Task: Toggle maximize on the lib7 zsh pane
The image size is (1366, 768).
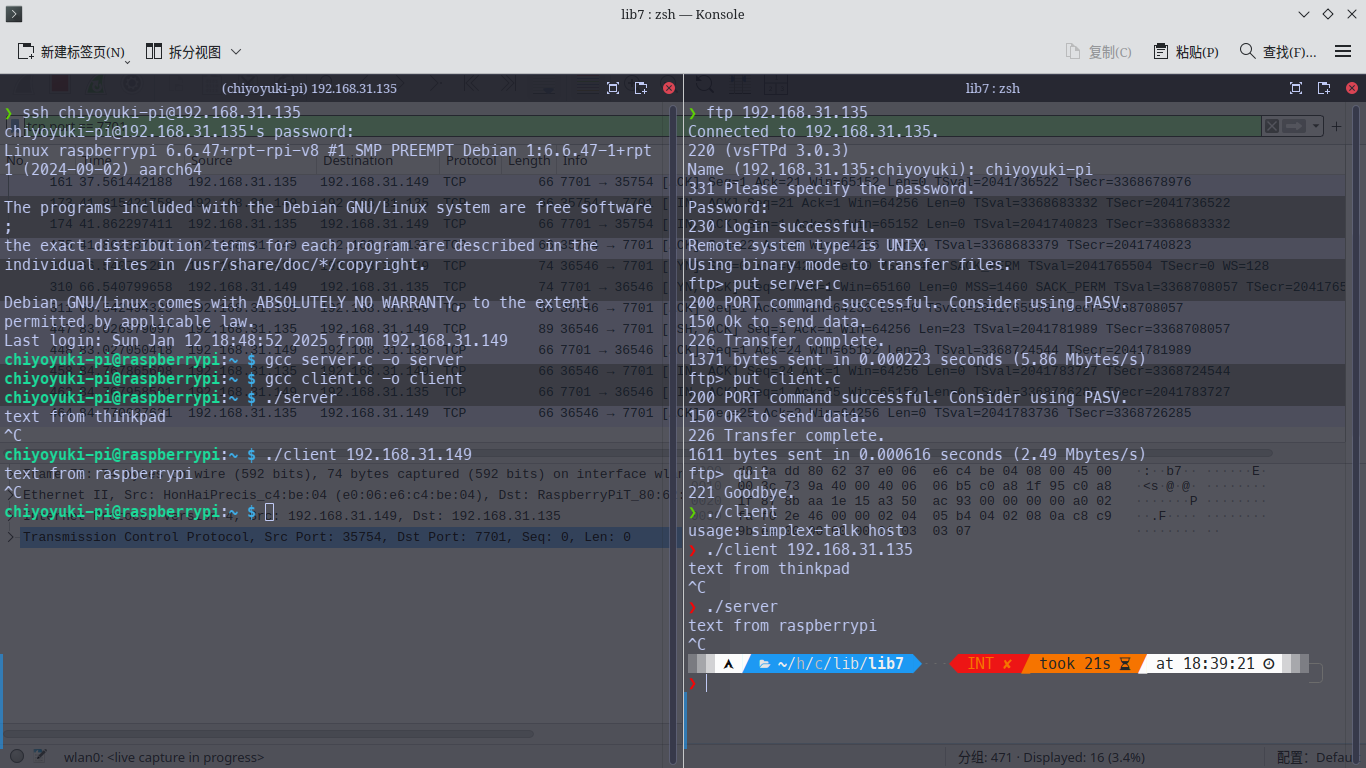Action: point(1296,88)
